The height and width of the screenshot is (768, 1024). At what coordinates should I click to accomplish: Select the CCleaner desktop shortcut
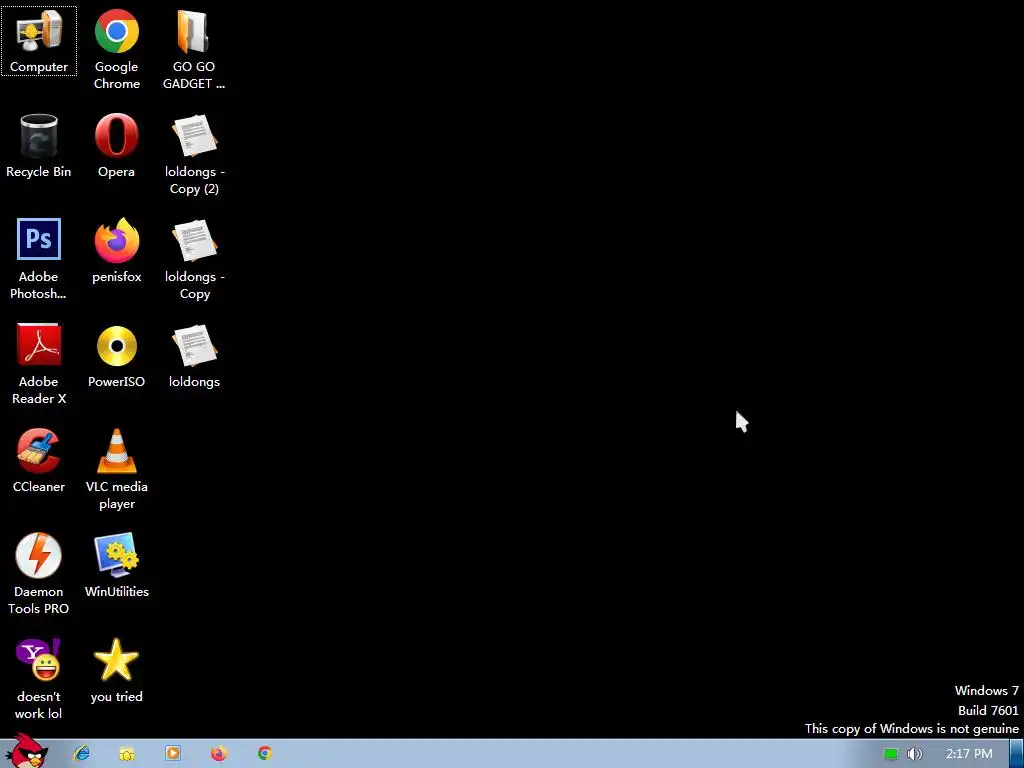39,461
